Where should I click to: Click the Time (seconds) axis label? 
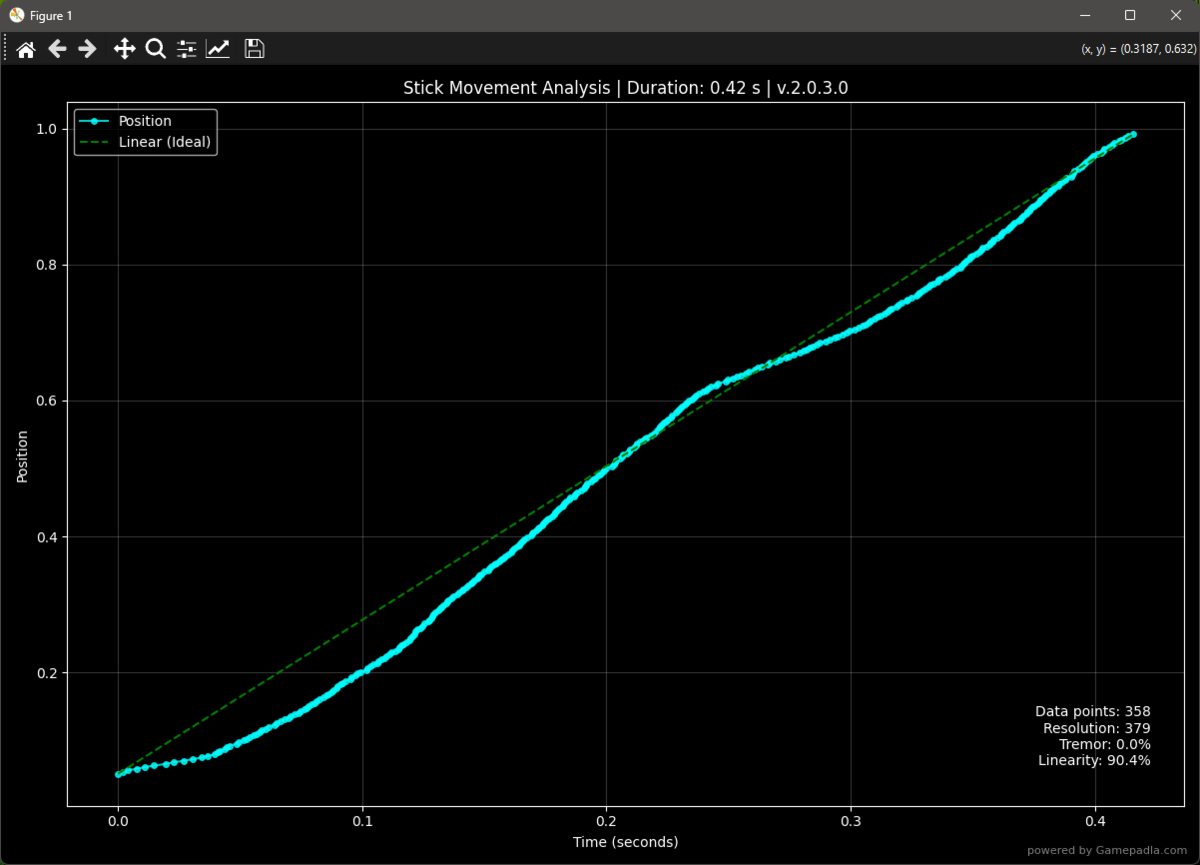(x=626, y=842)
